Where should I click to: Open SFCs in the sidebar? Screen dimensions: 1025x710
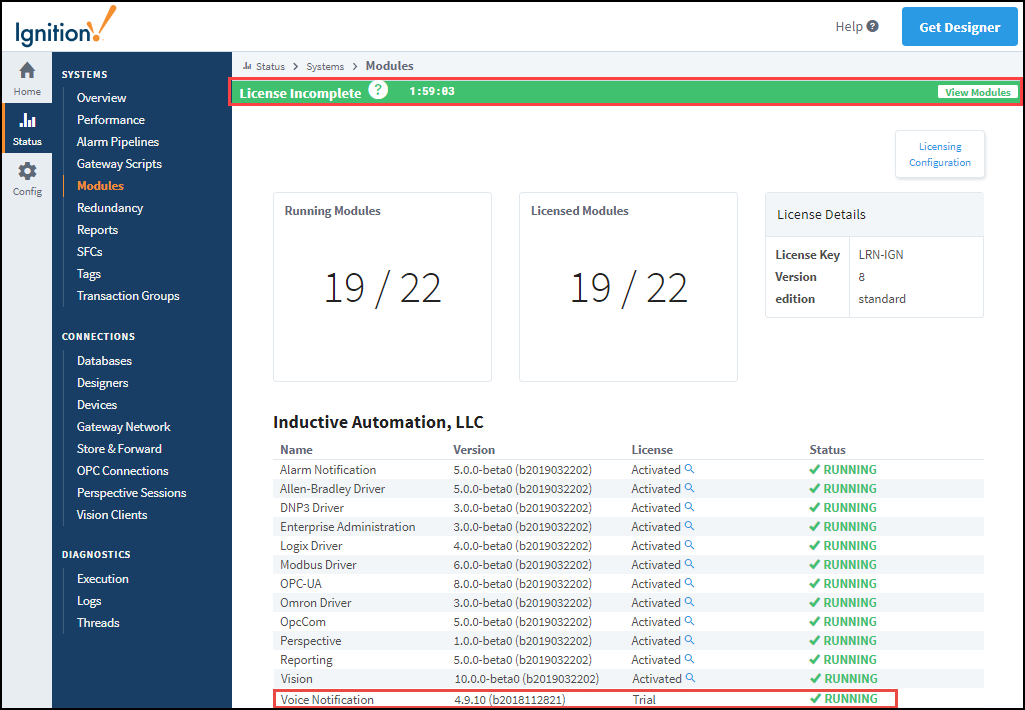pyautogui.click(x=90, y=252)
